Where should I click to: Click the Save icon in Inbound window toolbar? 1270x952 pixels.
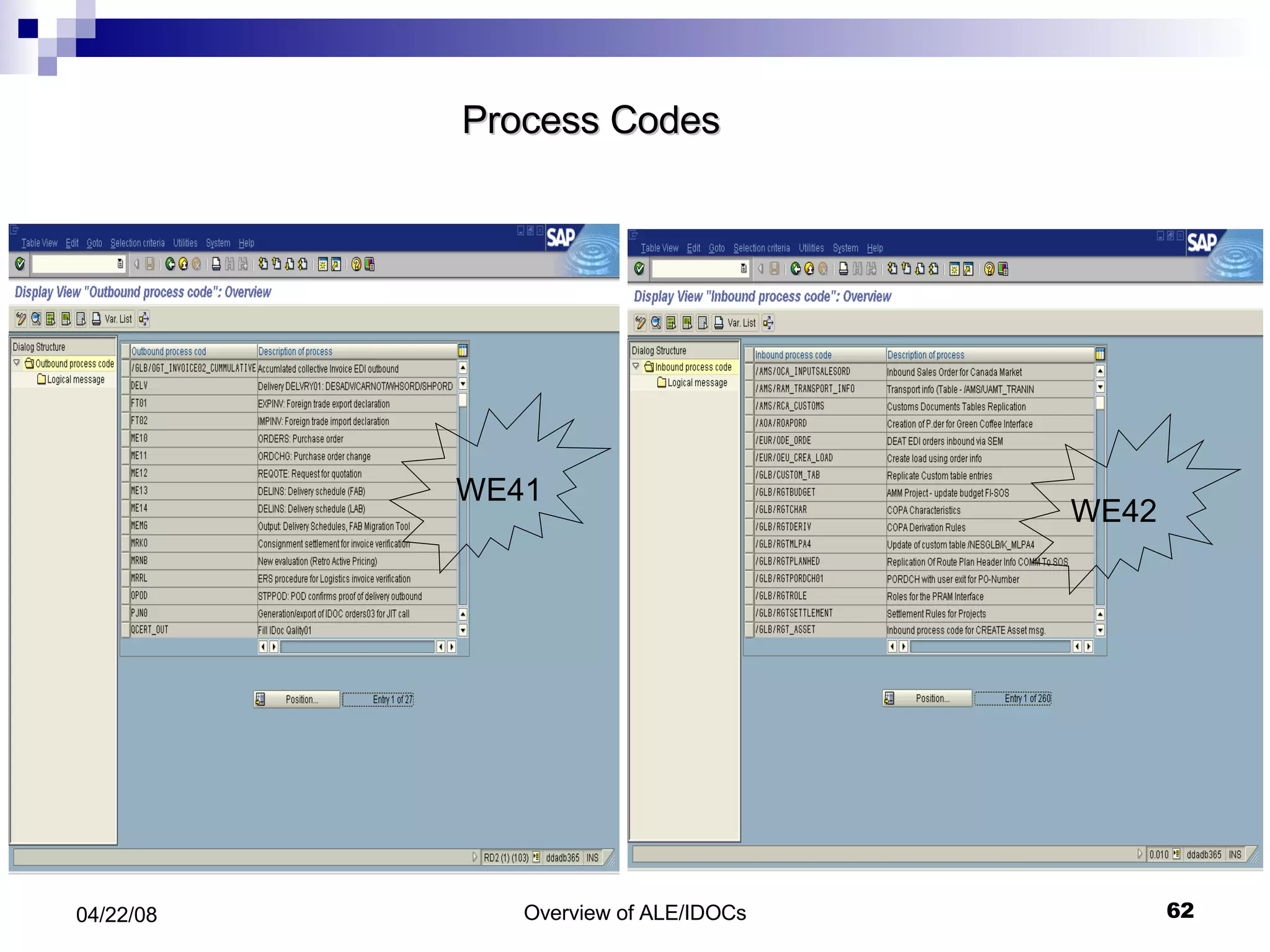775,268
